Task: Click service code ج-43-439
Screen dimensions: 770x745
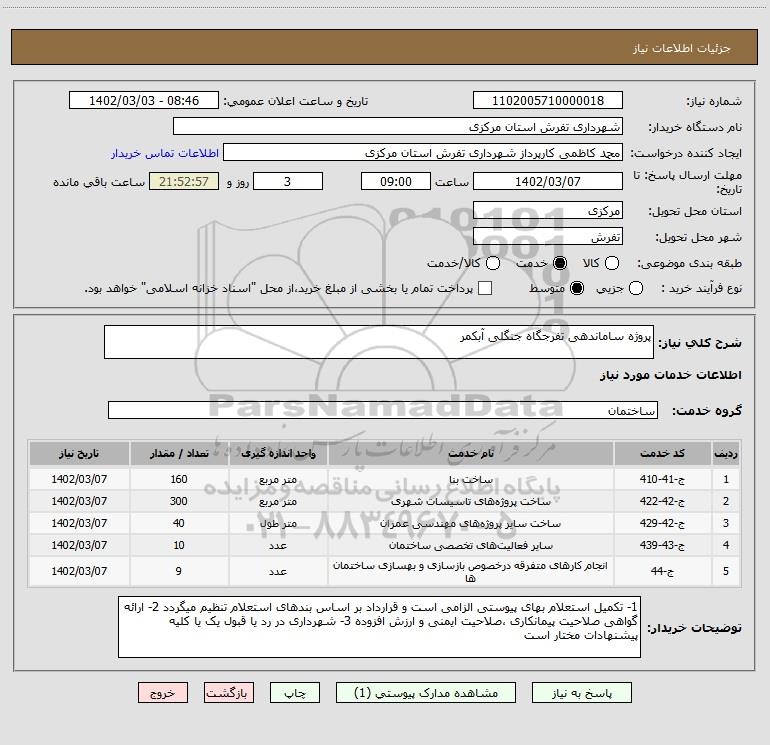Action: (x=662, y=545)
